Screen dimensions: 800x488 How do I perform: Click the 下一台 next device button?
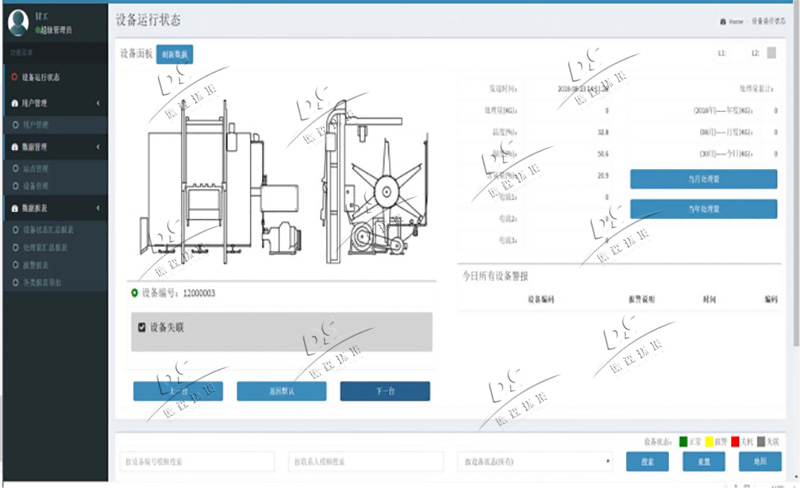(385, 391)
